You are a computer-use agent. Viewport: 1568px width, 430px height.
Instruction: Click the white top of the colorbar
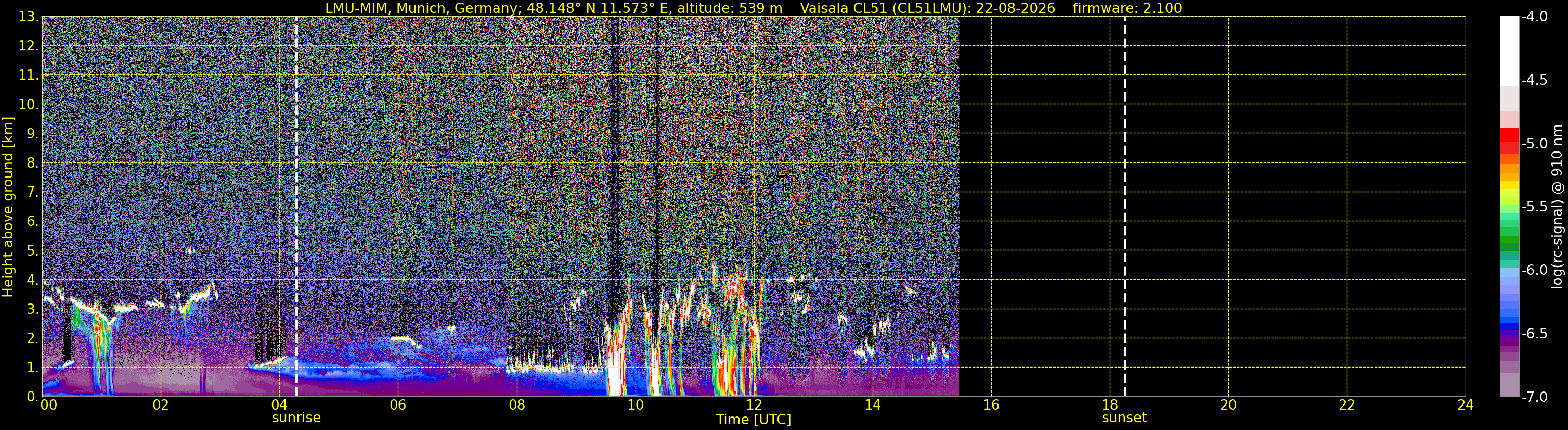pyautogui.click(x=1509, y=51)
